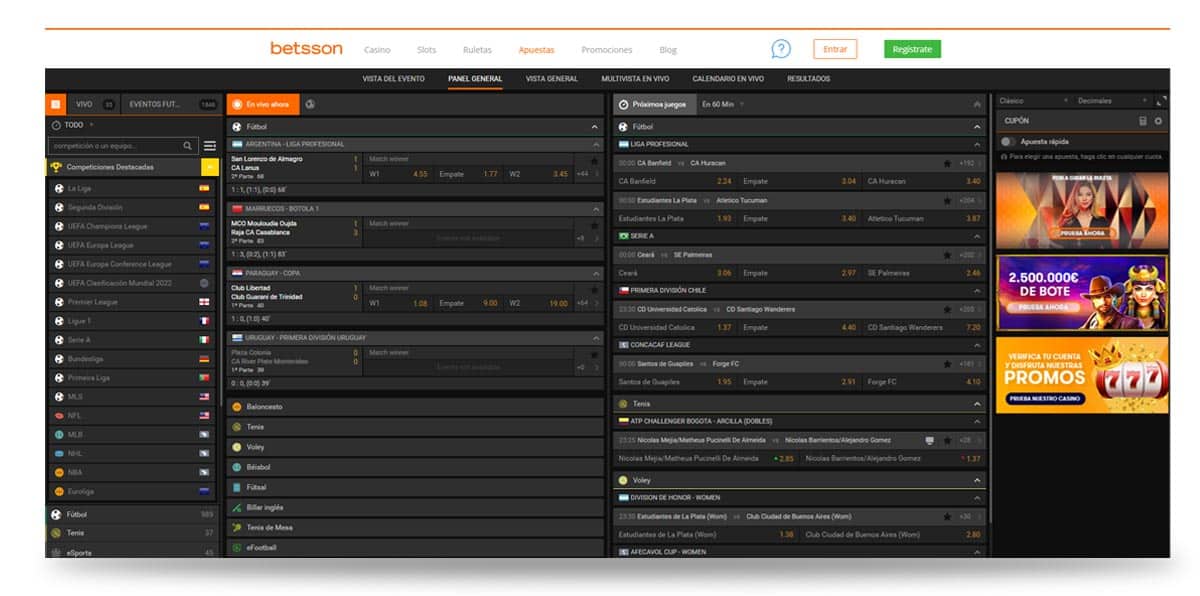Click the soccer ball icon next to En vivo ahora
The image size is (1200, 596).
pyautogui.click(x=310, y=104)
